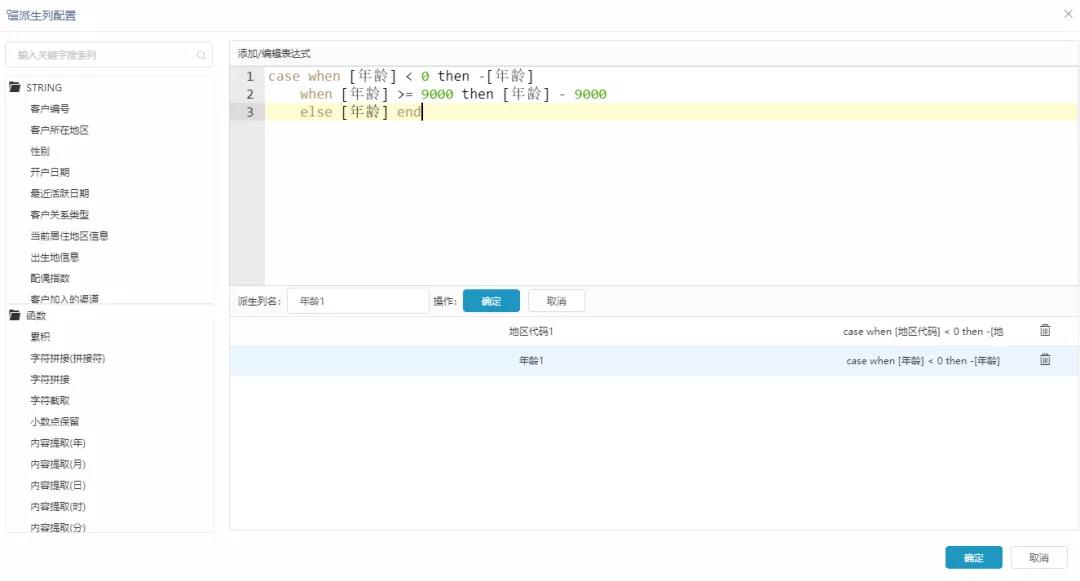Collapse the STRING folder
1080x581 pixels.
click(14, 87)
